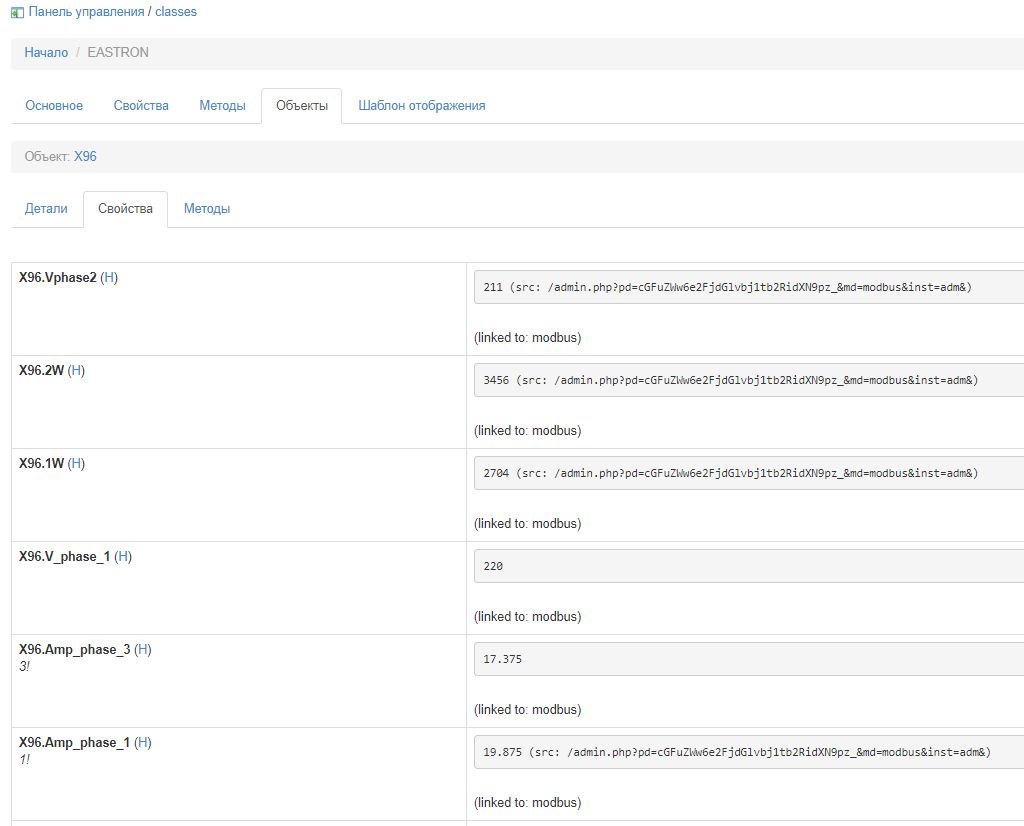Switch to the Основное tab
1024x826 pixels.
54,105
